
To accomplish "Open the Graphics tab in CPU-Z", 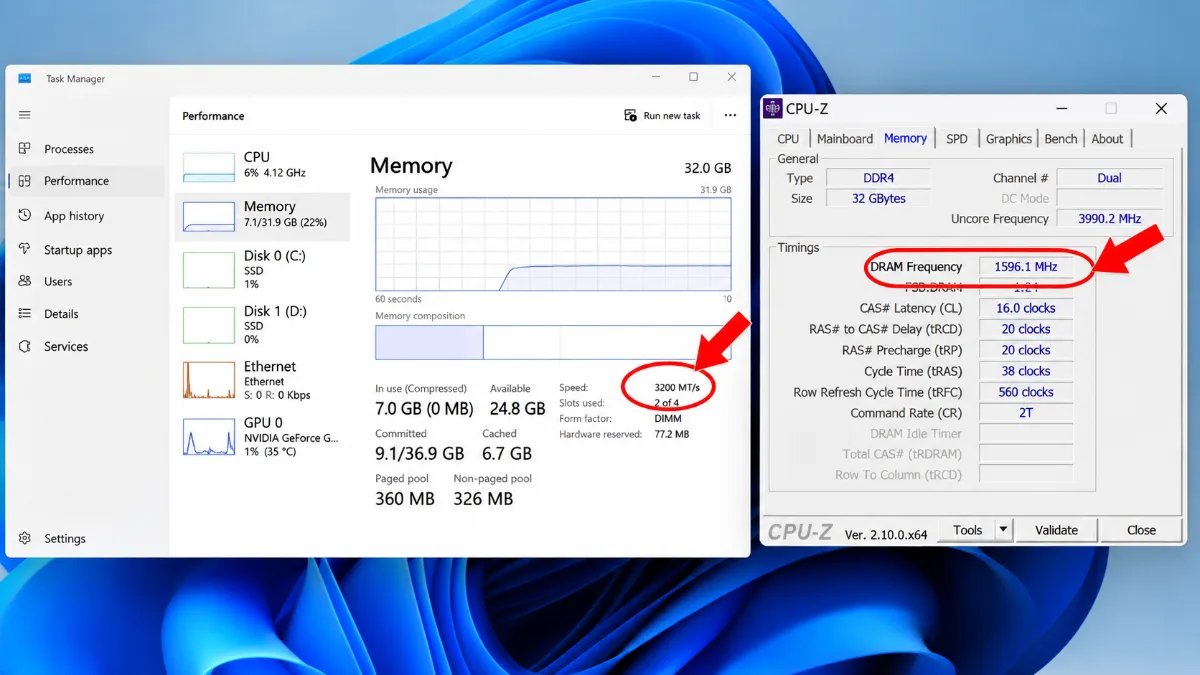I will 1009,139.
